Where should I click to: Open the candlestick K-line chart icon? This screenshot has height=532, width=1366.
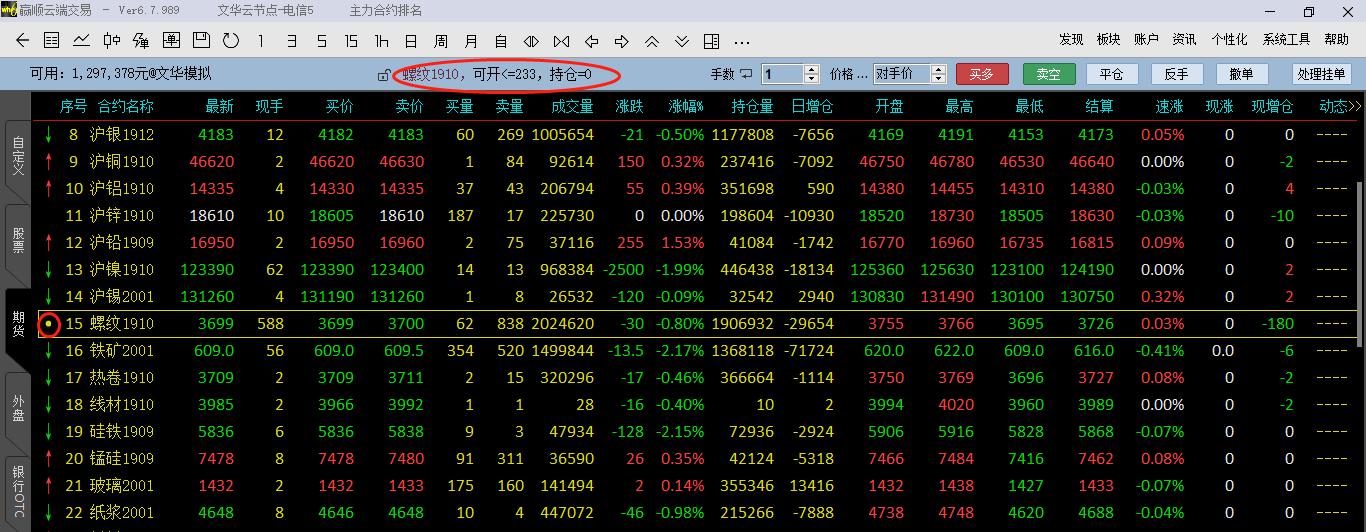click(111, 41)
